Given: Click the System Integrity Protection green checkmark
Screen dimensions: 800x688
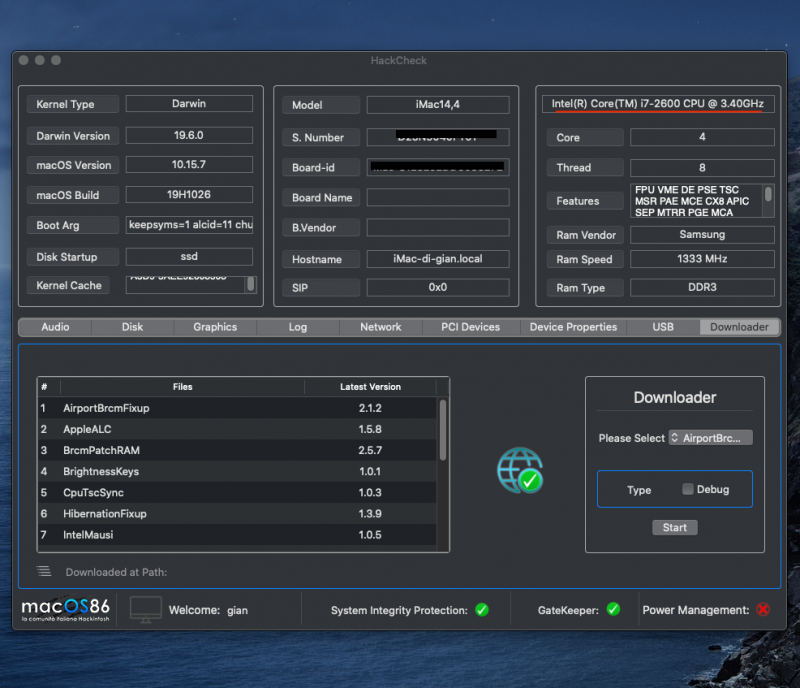Looking at the screenshot, I should (x=481, y=610).
